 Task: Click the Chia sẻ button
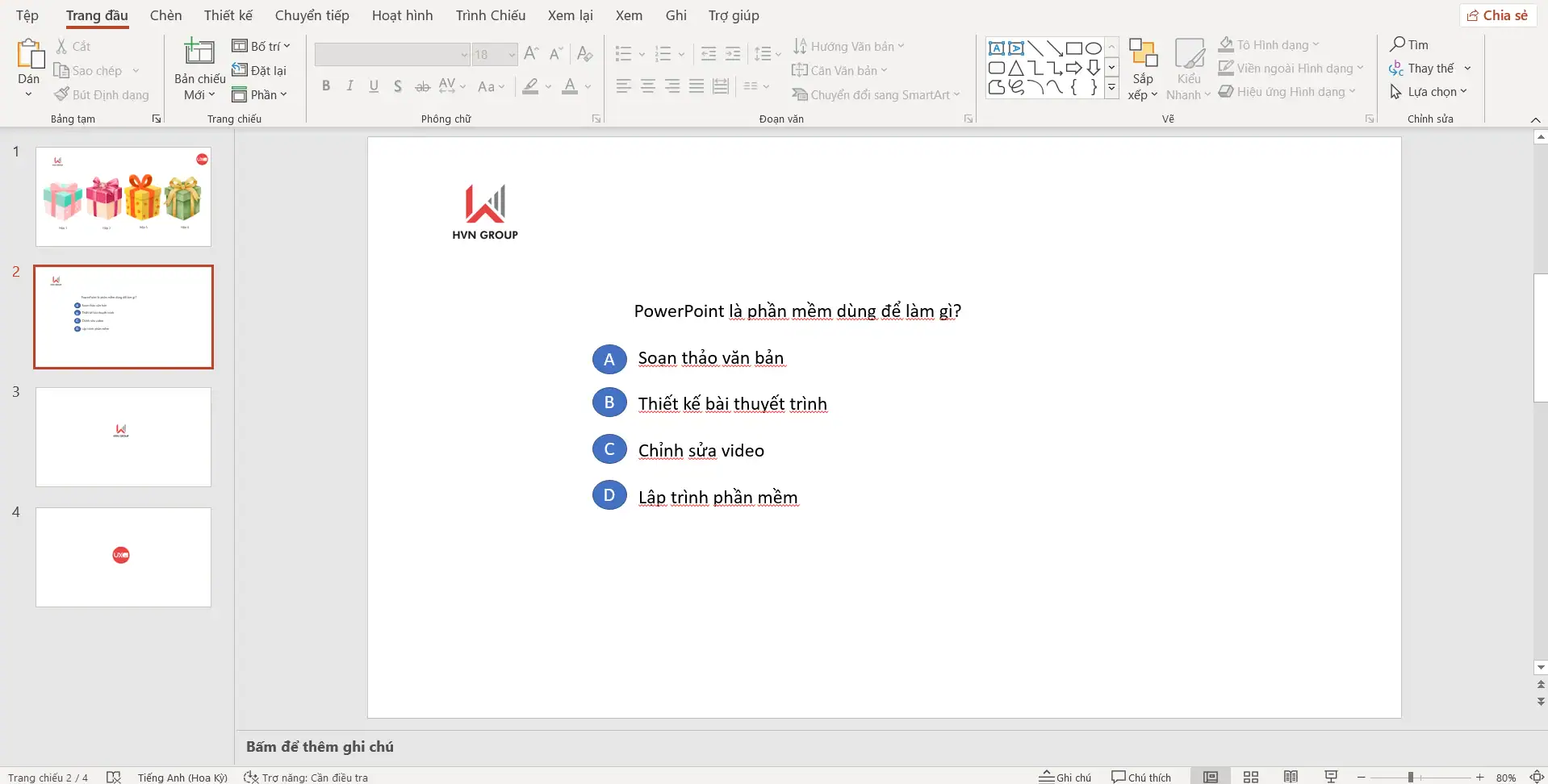(1498, 15)
